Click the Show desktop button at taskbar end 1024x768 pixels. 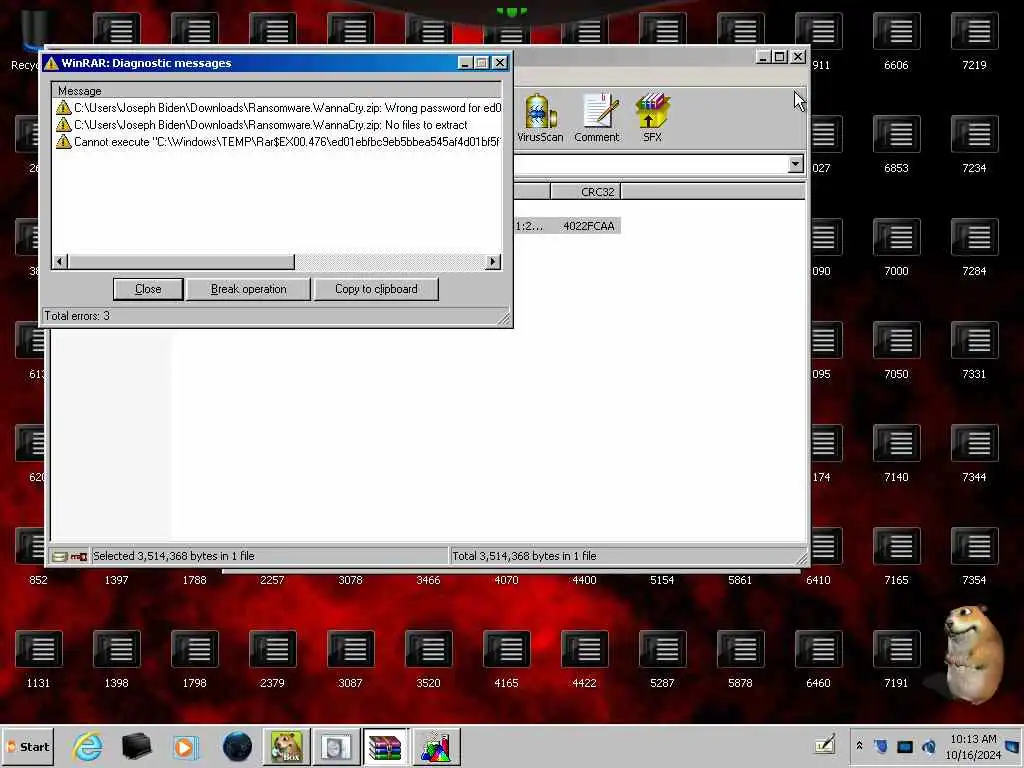click(1014, 747)
